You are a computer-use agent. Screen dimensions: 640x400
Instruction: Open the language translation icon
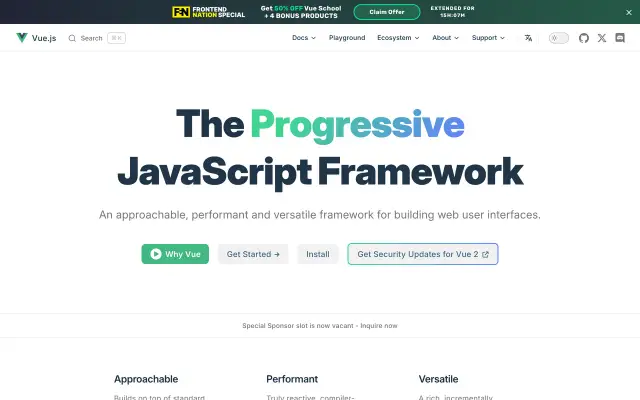[528, 38]
